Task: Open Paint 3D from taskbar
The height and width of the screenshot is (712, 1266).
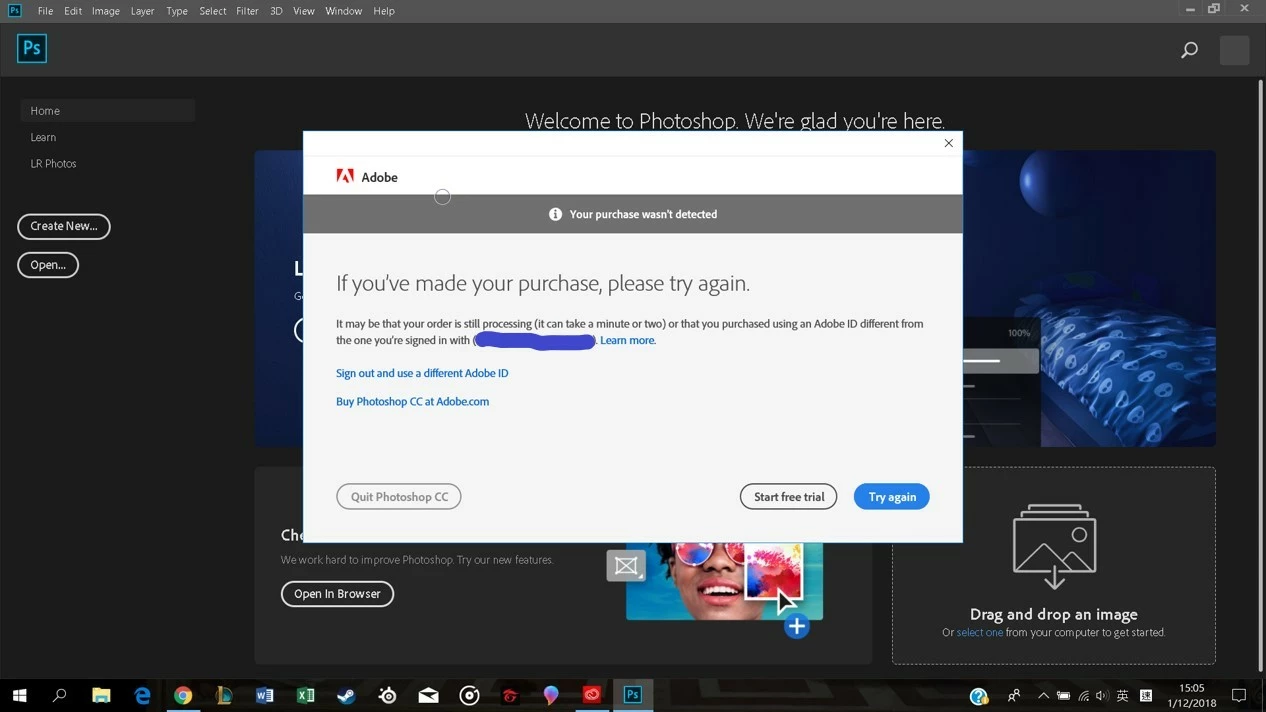Action: pos(551,695)
